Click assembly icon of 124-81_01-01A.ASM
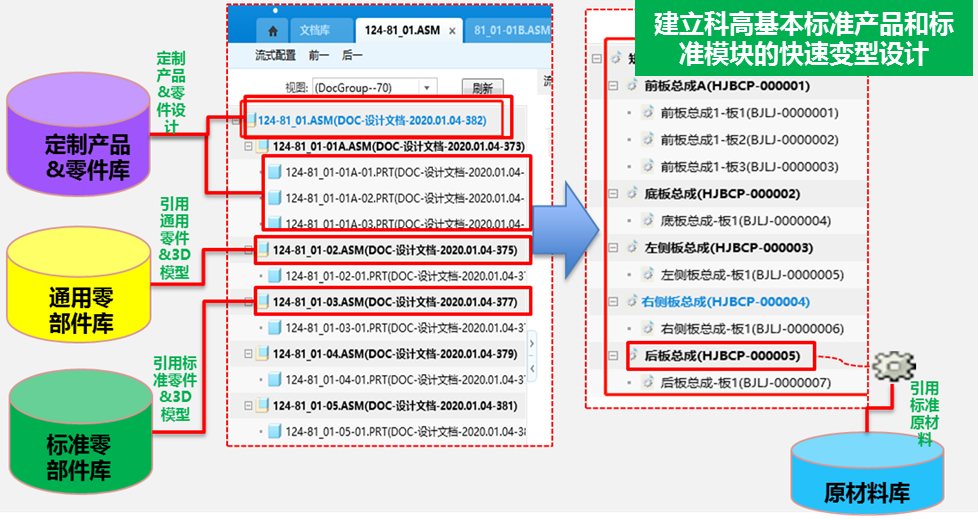Image resolution: width=978 pixels, height=519 pixels. (263, 147)
